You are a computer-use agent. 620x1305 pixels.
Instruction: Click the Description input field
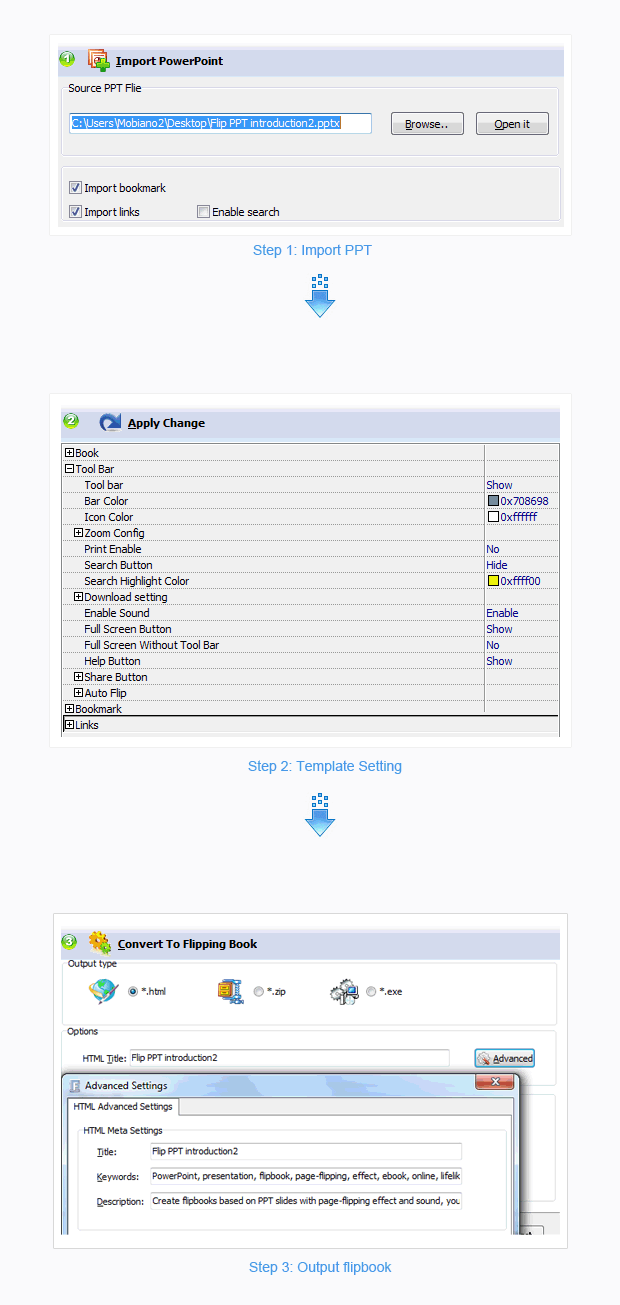(306, 1201)
